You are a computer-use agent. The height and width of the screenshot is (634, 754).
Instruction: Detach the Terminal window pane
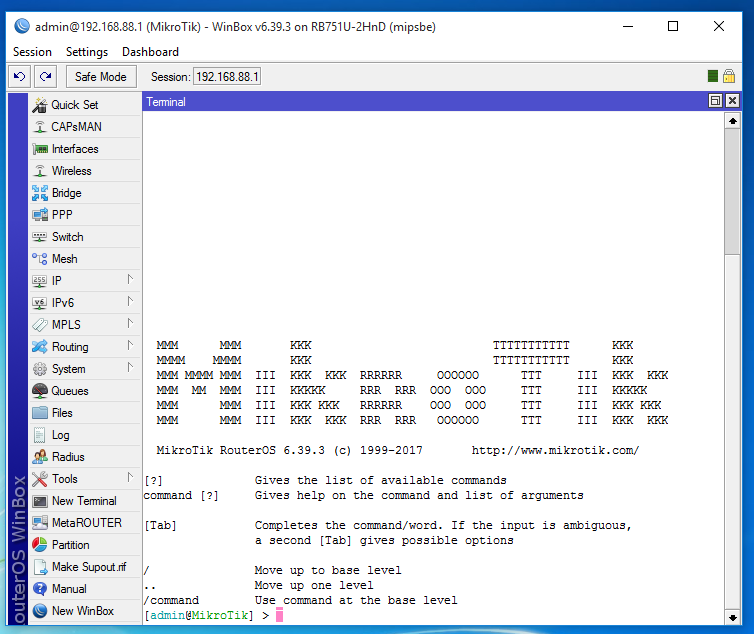(716, 101)
